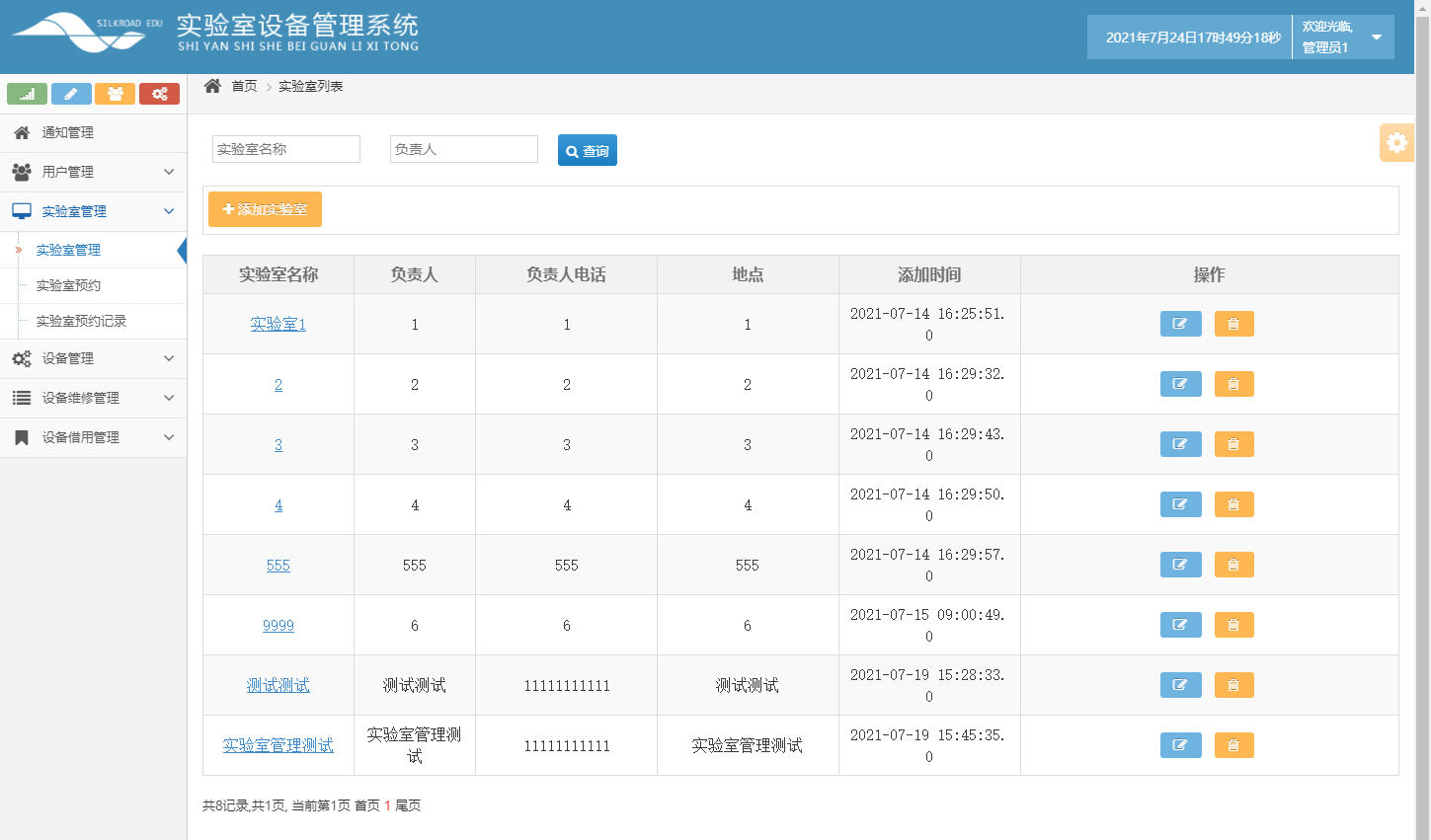Click the edit icon for 9999 row

(1180, 625)
